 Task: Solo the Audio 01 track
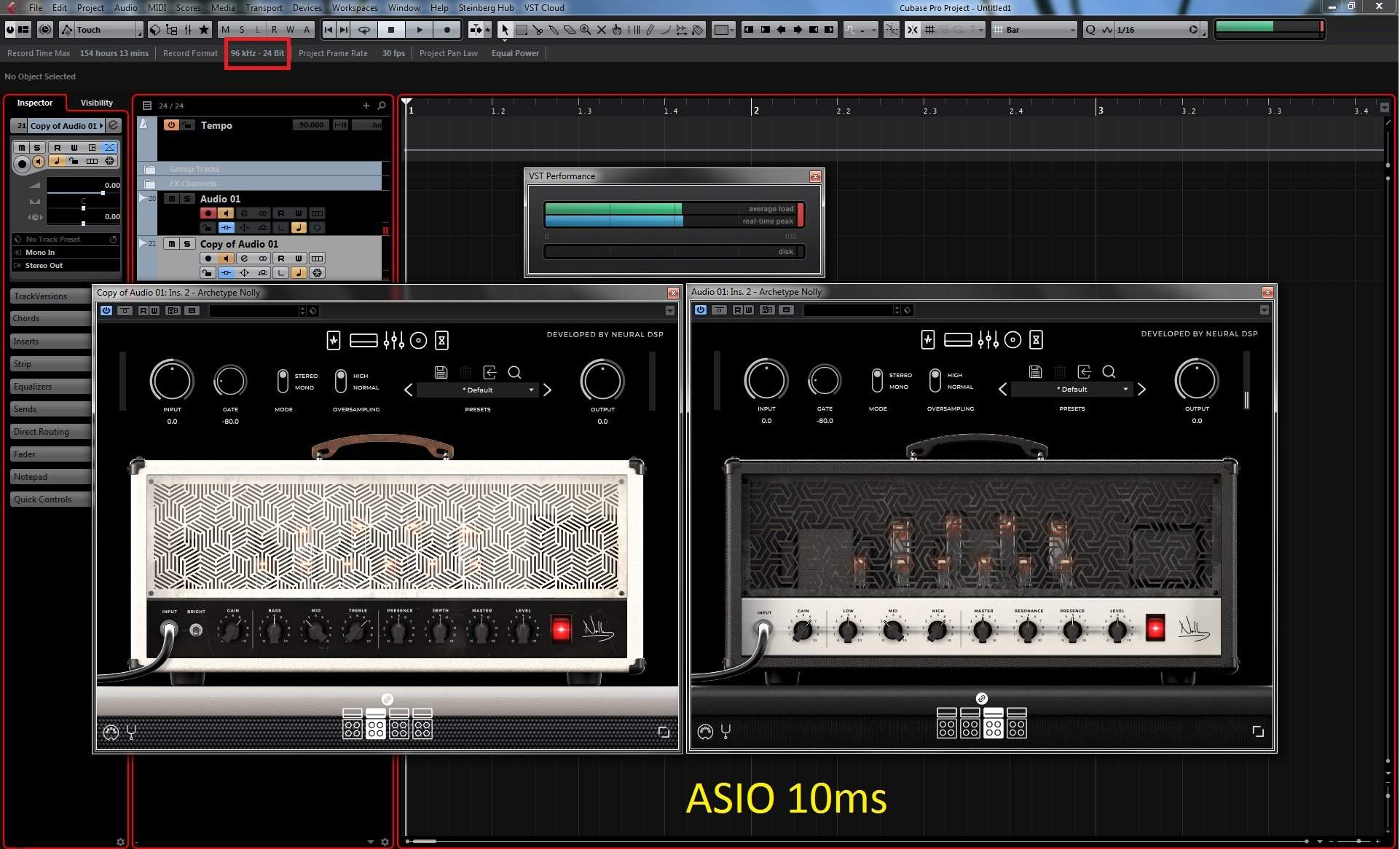[187, 199]
